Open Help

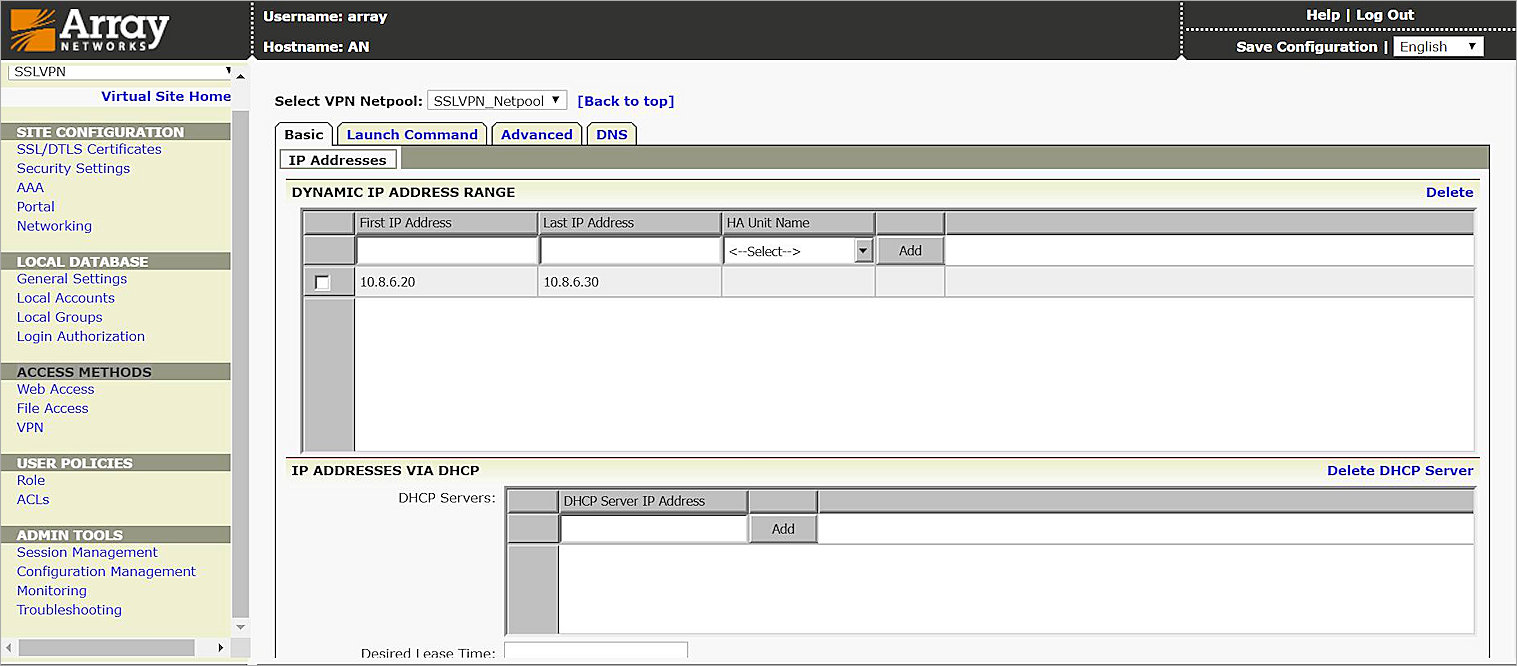click(x=1323, y=14)
